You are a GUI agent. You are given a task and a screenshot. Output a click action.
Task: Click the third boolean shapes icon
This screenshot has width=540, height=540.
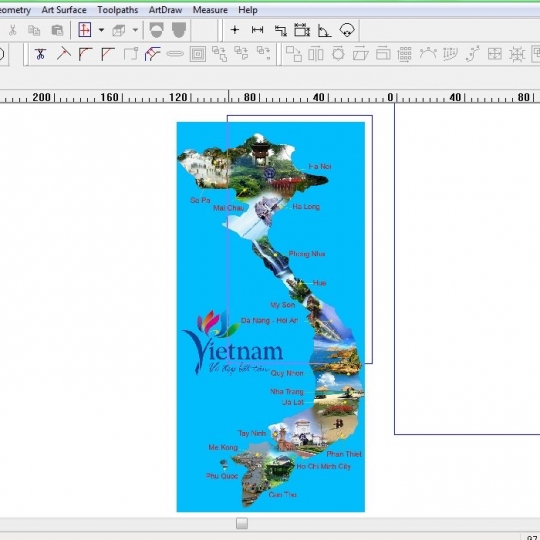pyautogui.click(x=263, y=53)
